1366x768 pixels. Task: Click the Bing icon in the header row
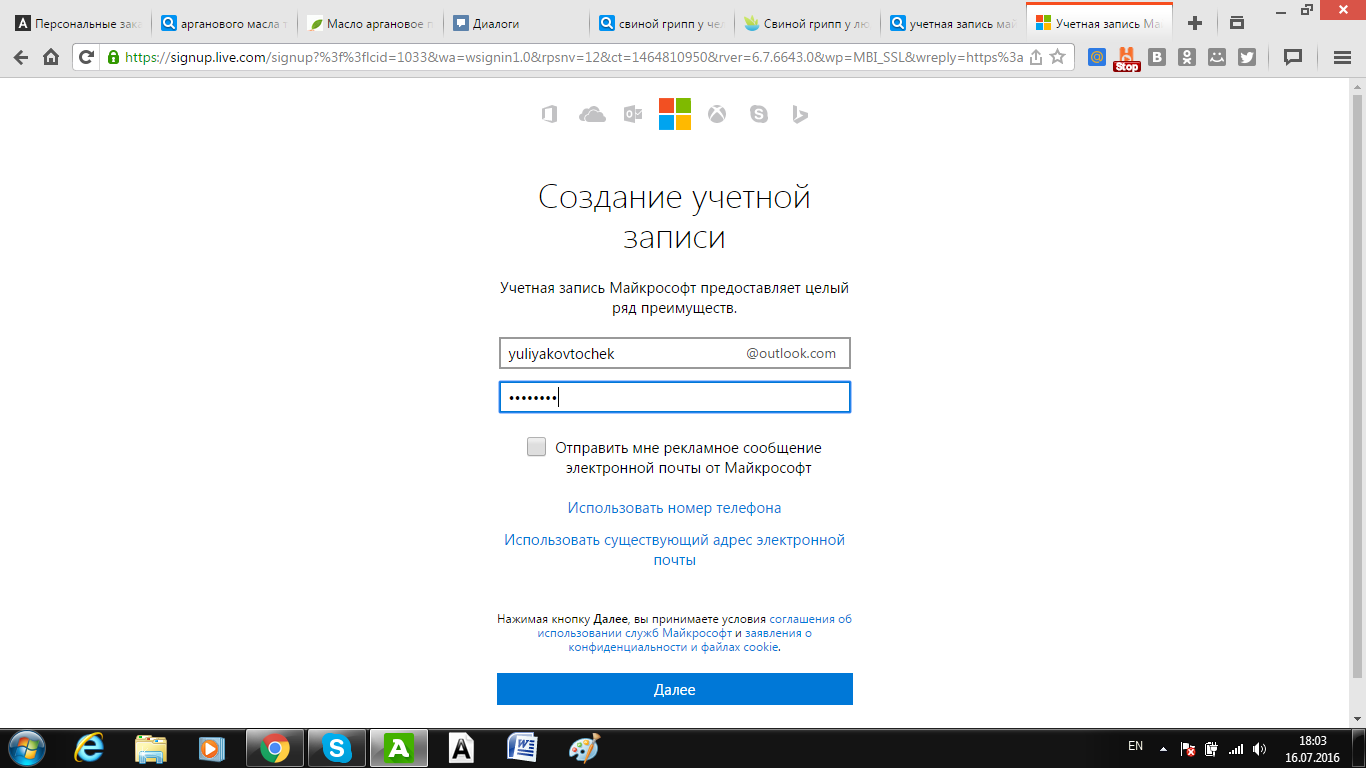[x=800, y=113]
